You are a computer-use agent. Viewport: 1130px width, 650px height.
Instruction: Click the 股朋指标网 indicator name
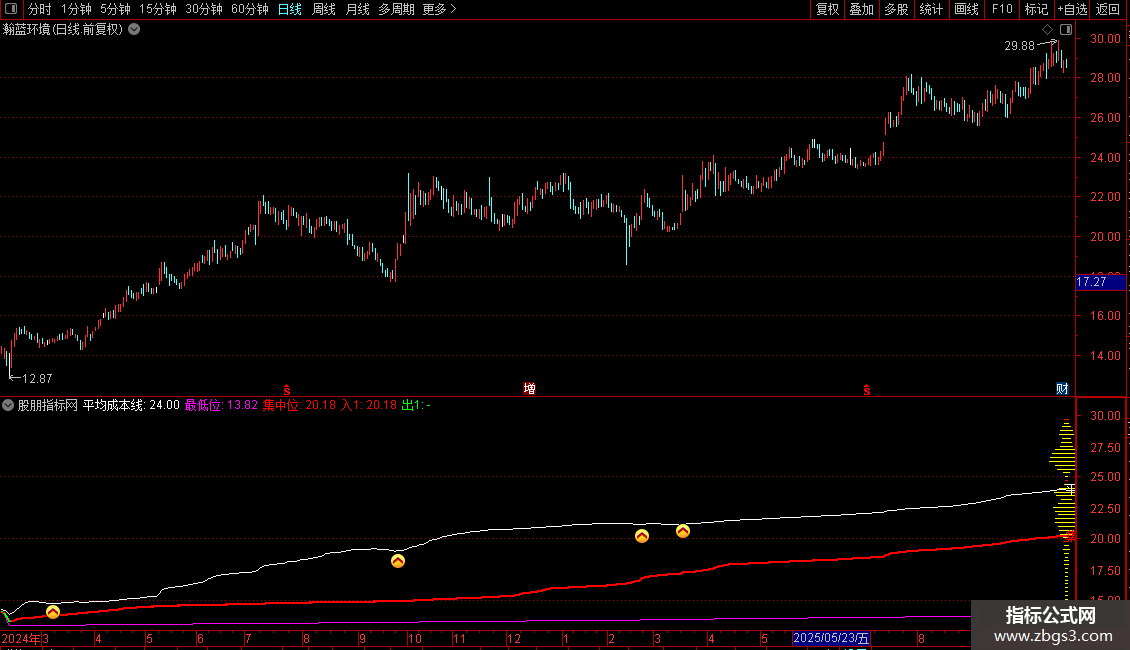48,405
